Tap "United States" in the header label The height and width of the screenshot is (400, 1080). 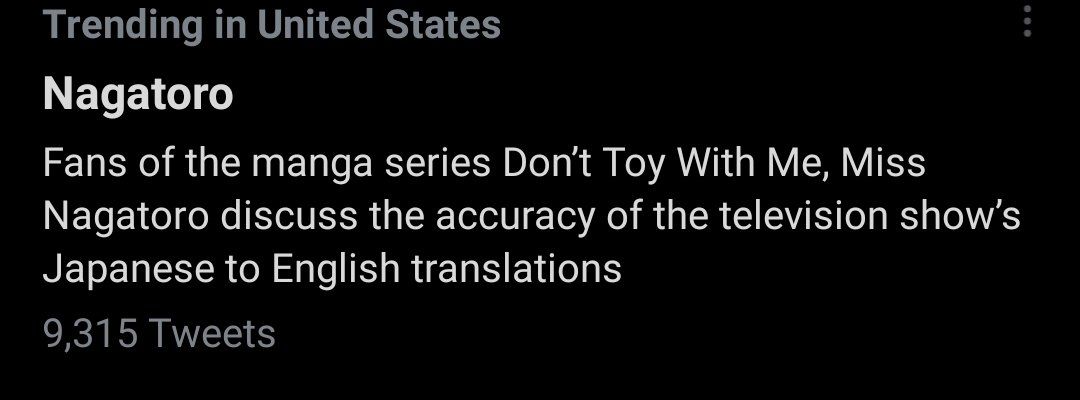click(378, 24)
